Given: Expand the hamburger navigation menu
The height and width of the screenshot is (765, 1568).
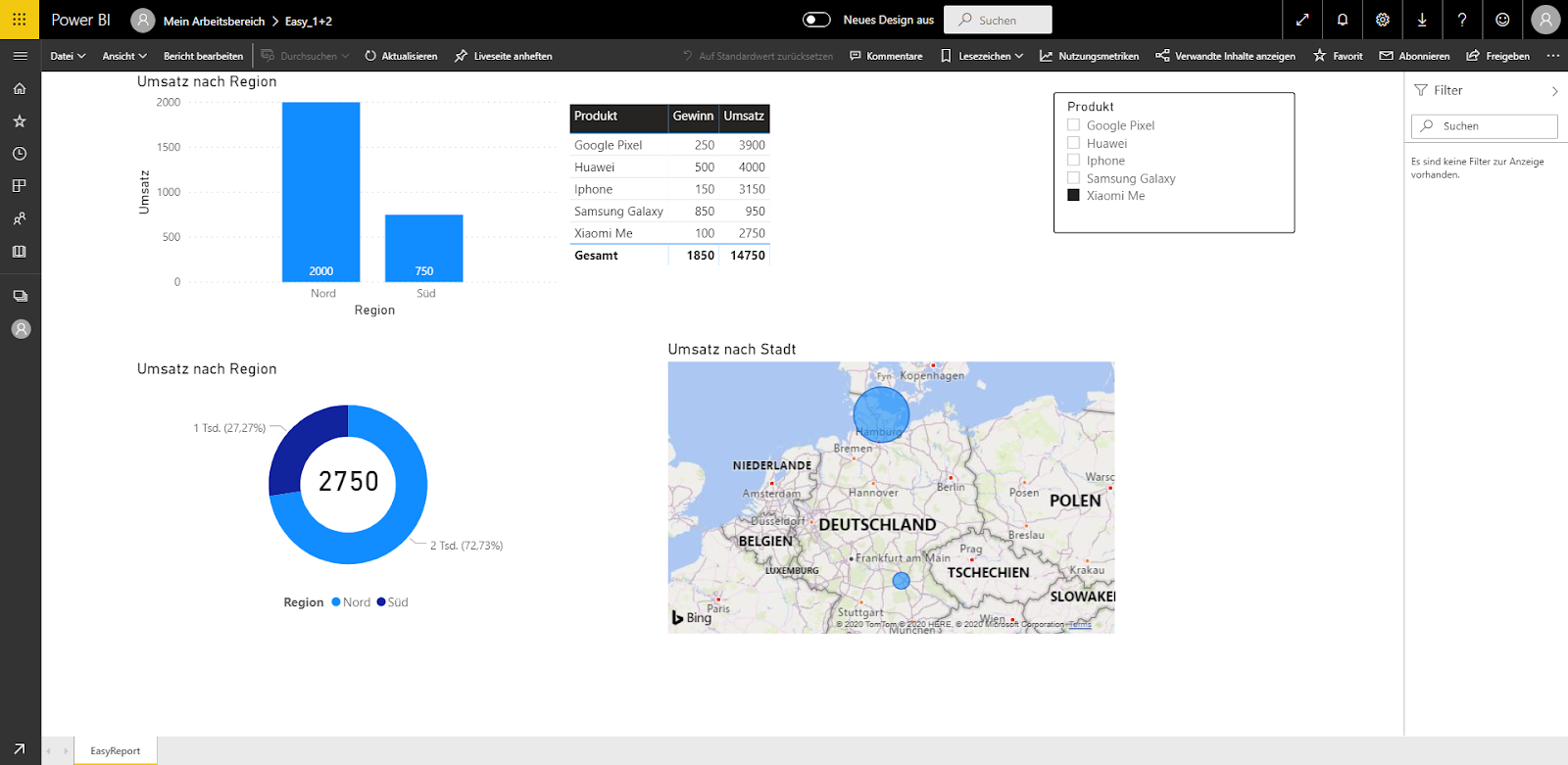Looking at the screenshot, I should 20,56.
